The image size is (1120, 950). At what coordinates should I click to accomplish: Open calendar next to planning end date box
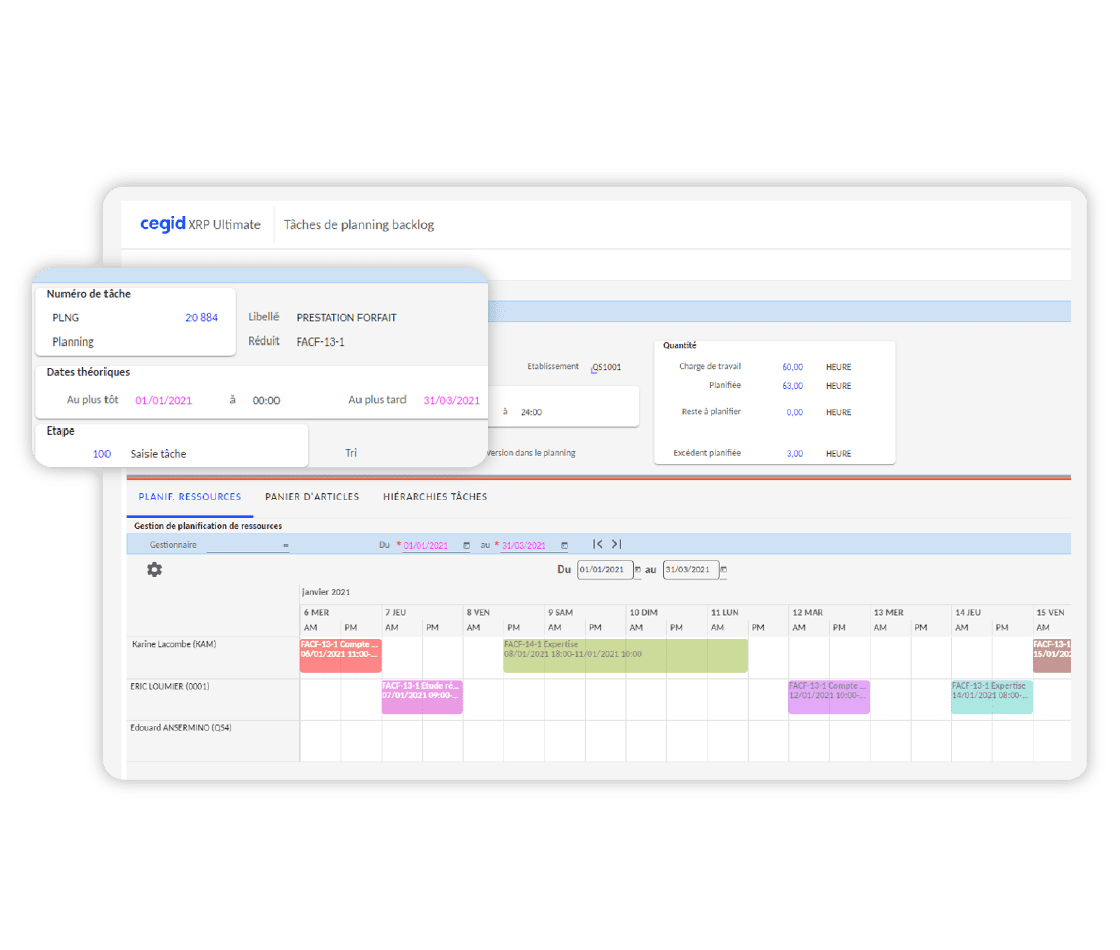coord(724,570)
